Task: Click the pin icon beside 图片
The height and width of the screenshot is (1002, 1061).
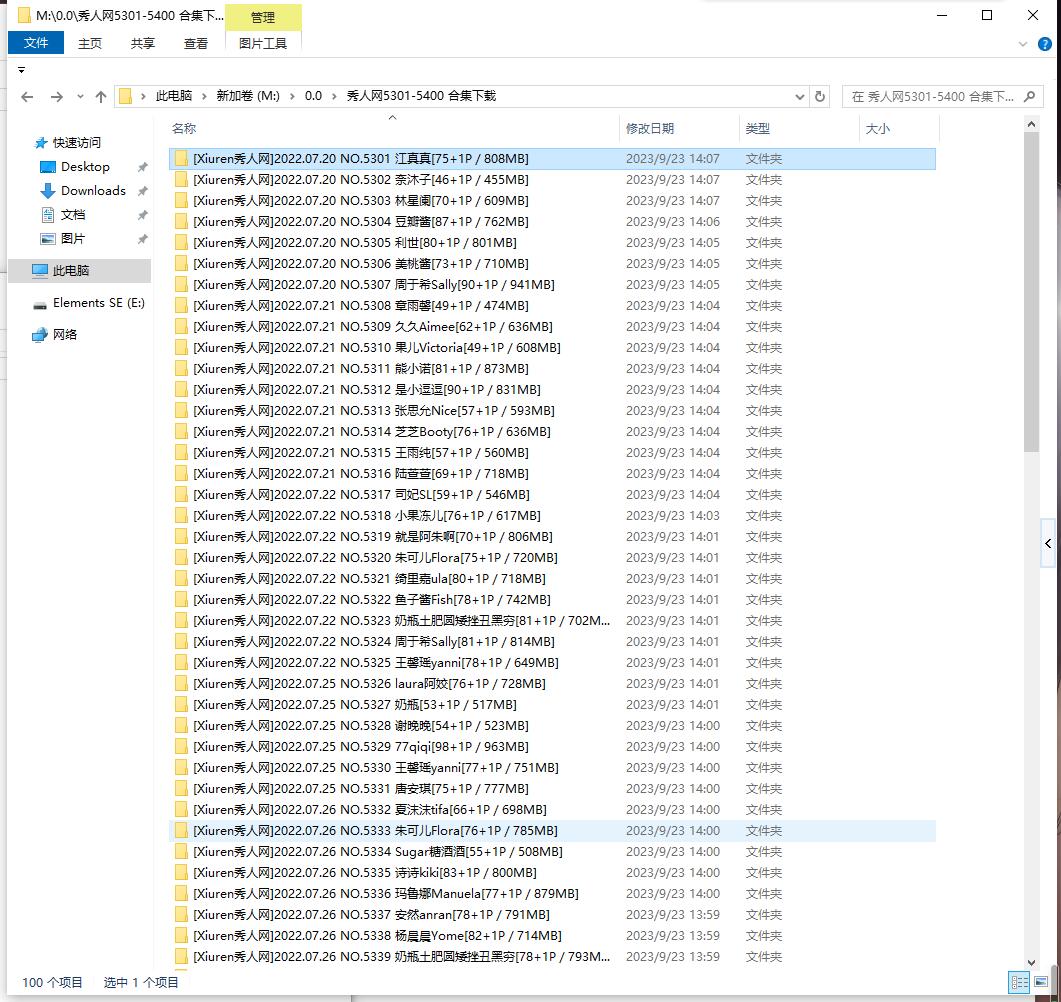Action: [143, 240]
